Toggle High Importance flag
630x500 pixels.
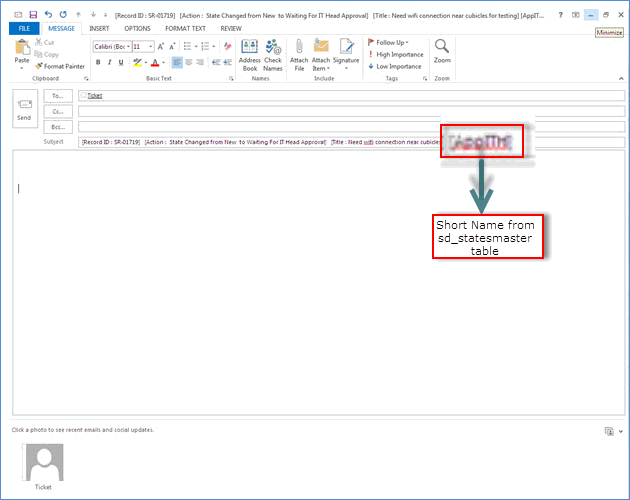pyautogui.click(x=396, y=54)
